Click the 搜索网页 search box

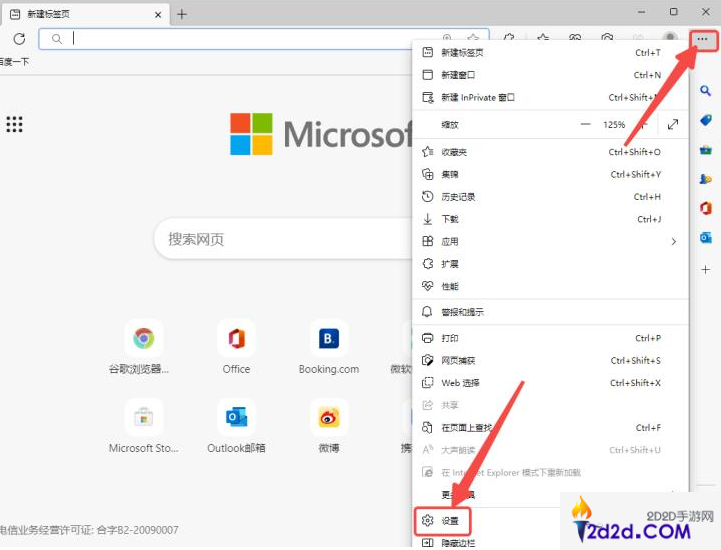(x=283, y=239)
